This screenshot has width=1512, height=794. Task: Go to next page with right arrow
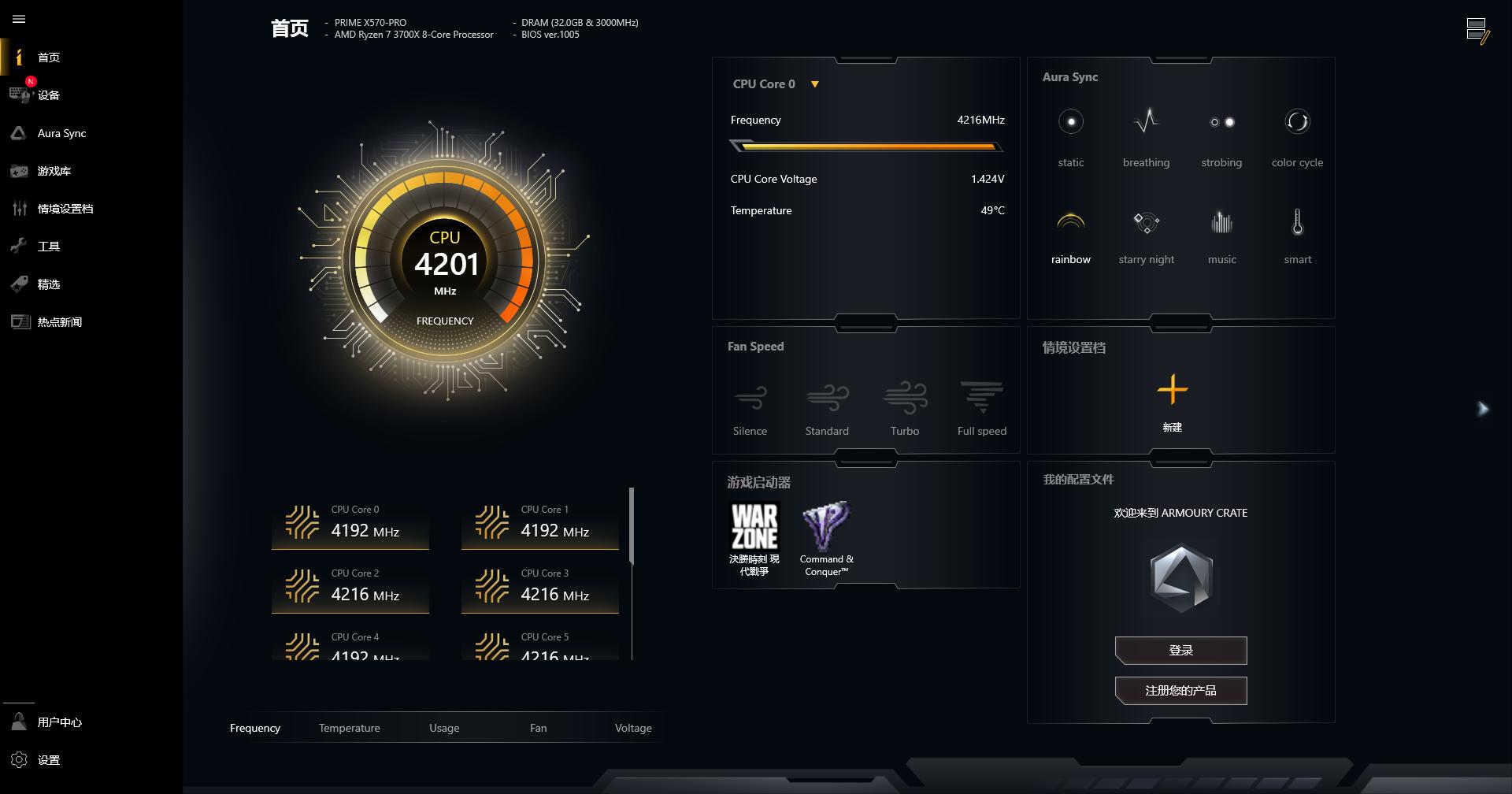[x=1483, y=408]
